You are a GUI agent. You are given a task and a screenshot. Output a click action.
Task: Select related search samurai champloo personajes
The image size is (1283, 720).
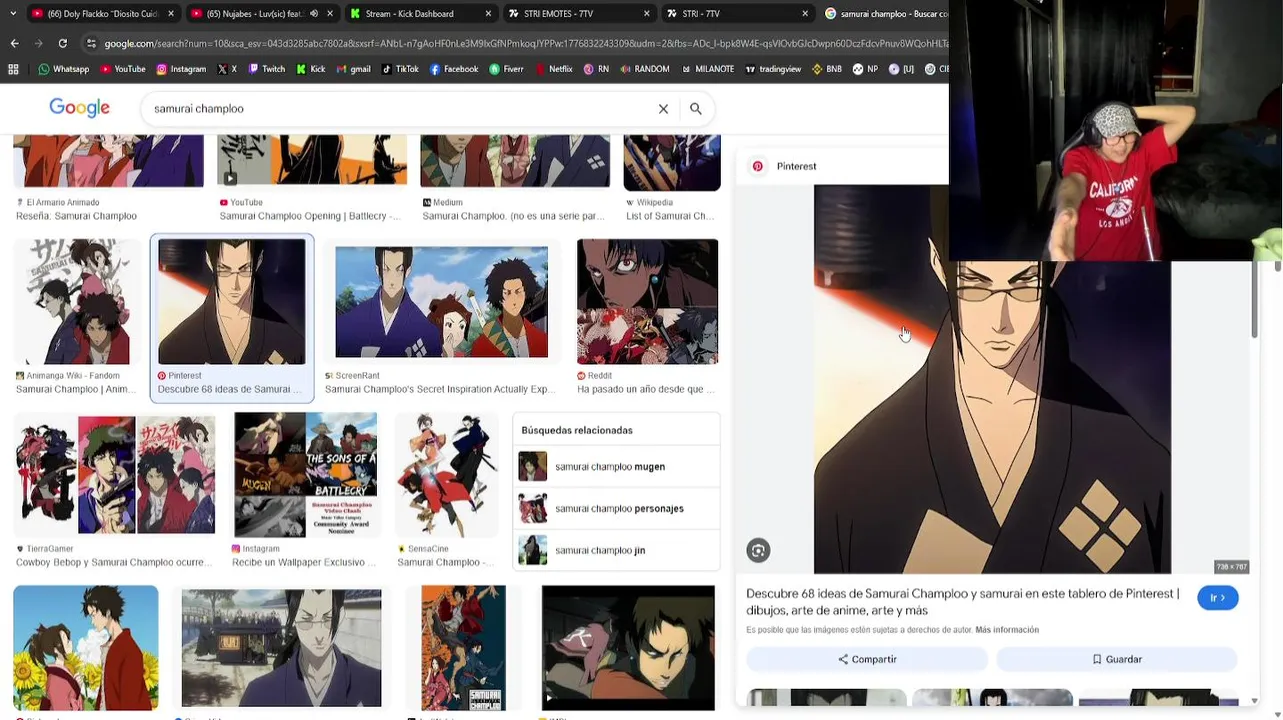(616, 508)
